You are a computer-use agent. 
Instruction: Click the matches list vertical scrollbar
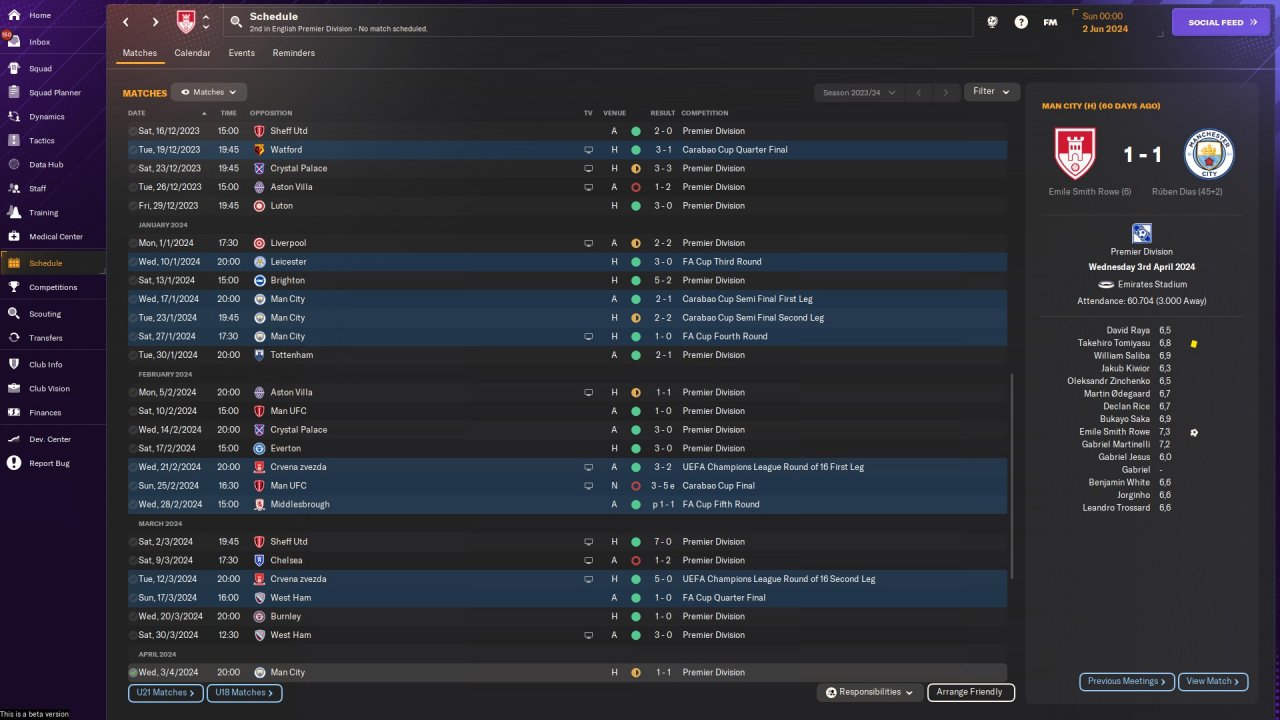point(1011,476)
